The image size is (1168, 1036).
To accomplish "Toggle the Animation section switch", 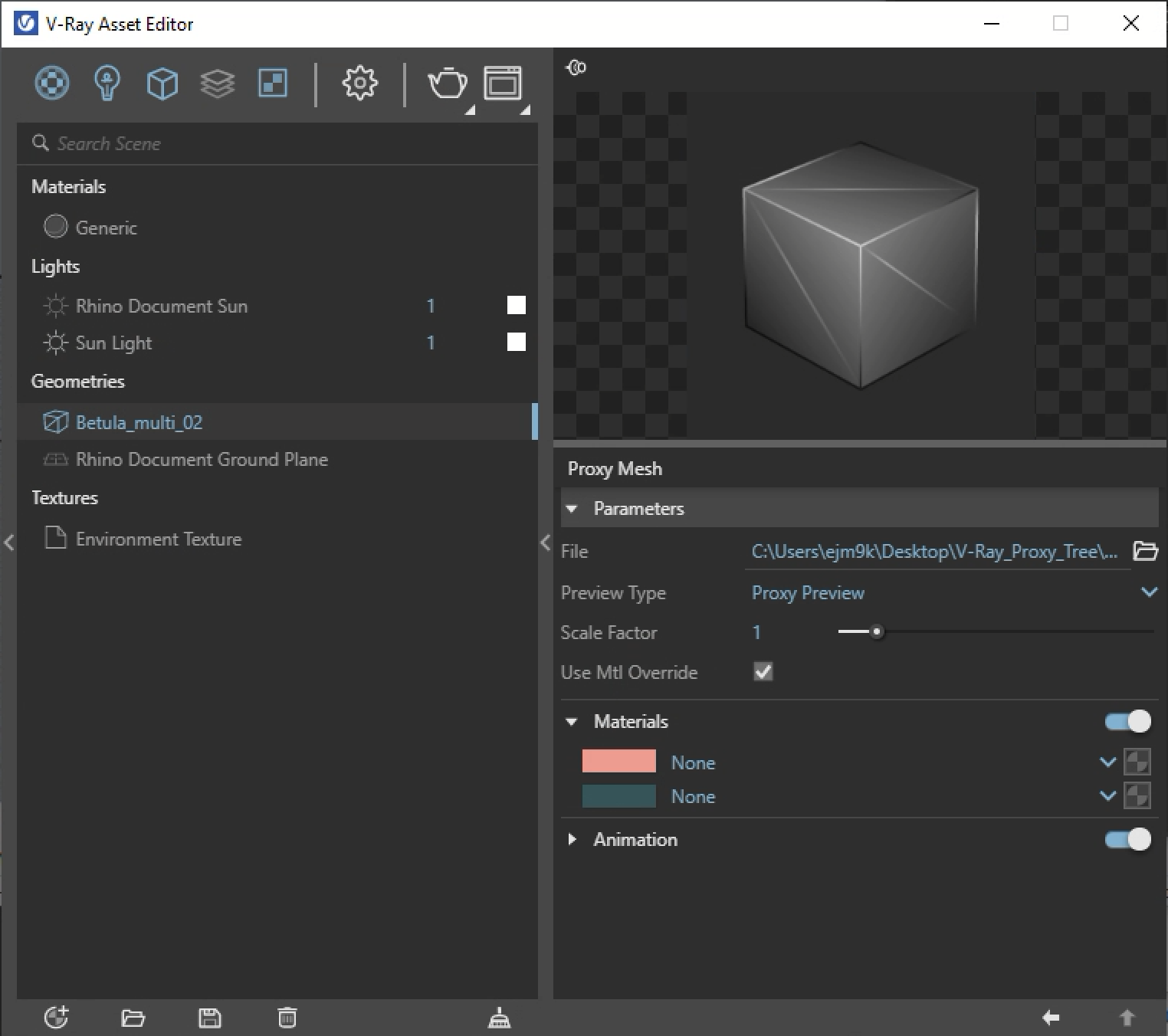I will pyautogui.click(x=1127, y=839).
